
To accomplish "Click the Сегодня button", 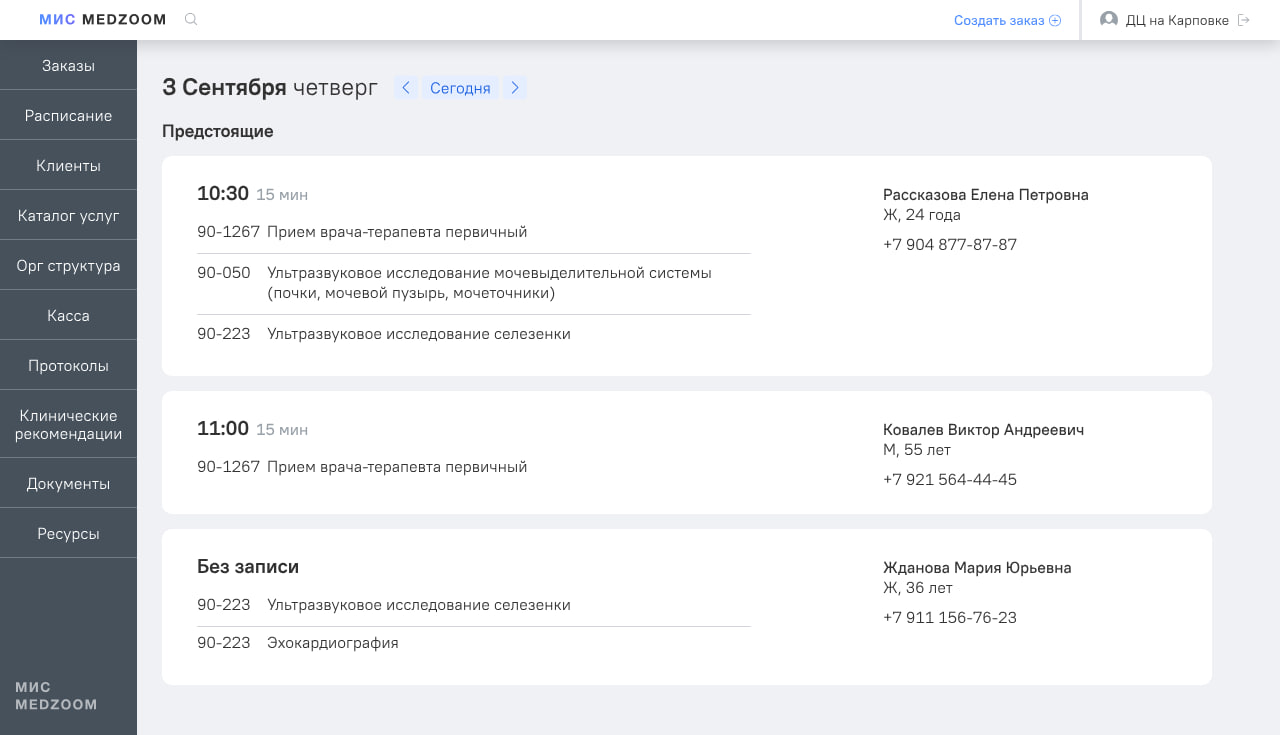I will (x=460, y=88).
